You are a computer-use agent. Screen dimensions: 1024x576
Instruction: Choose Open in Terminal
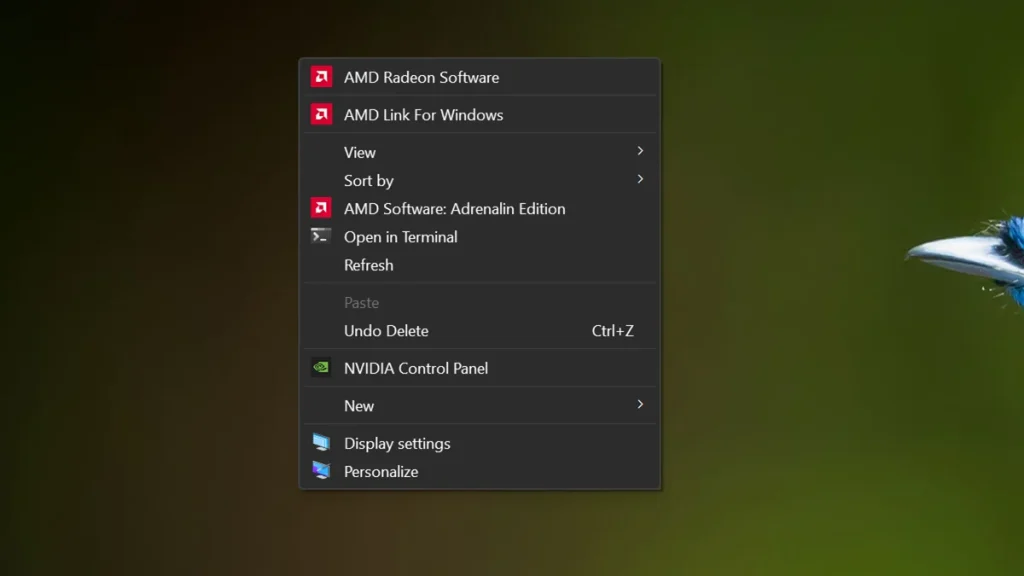pos(479,236)
